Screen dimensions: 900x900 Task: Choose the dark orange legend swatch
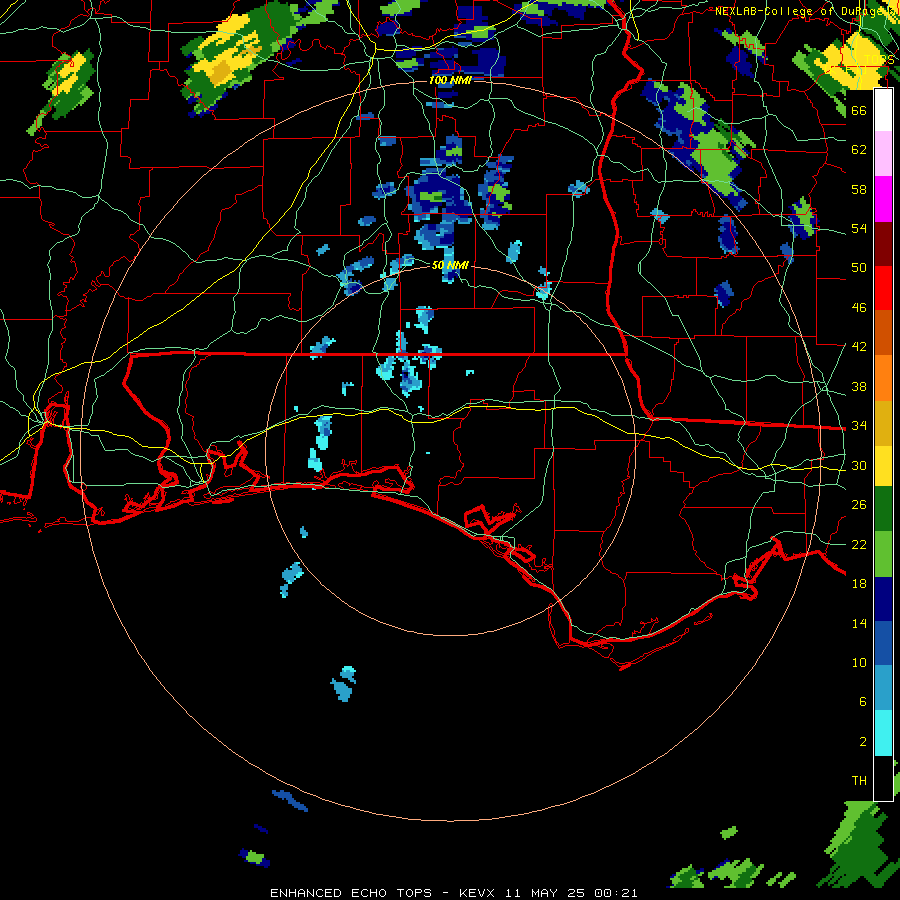[883, 332]
